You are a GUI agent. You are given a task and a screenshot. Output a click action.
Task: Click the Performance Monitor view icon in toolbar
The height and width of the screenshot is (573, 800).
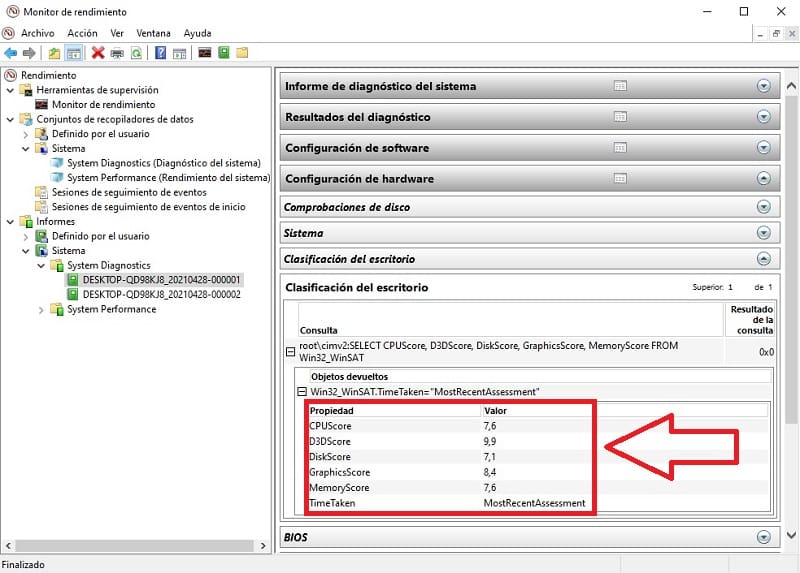tap(205, 53)
